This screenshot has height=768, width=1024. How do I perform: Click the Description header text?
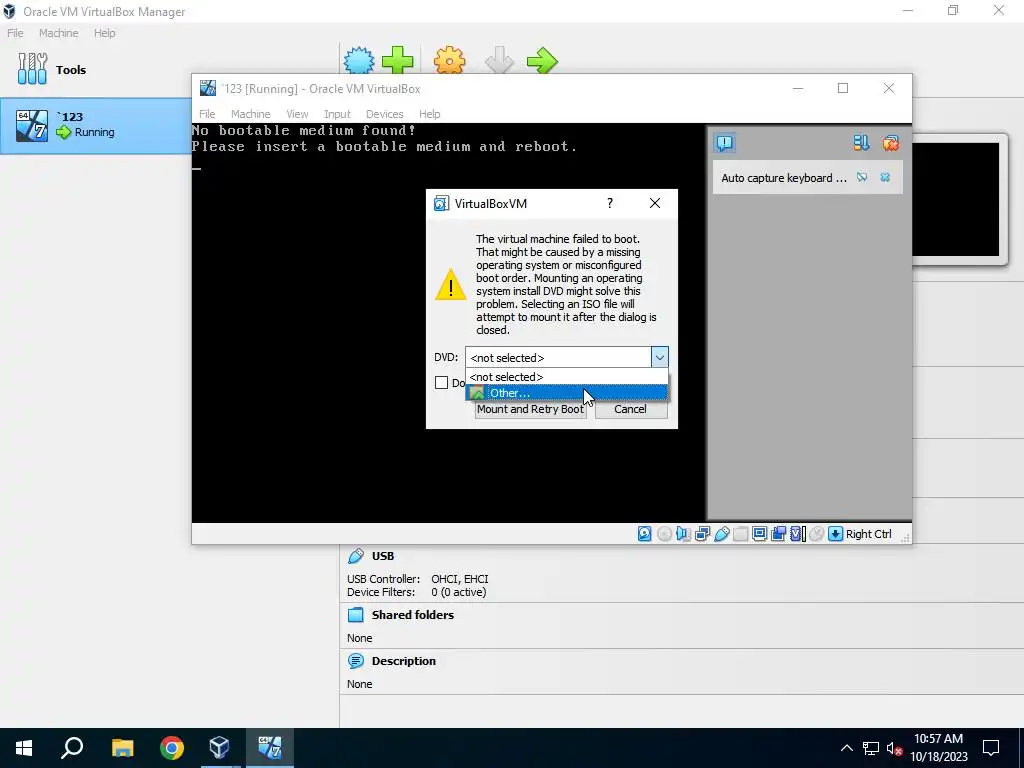(404, 661)
